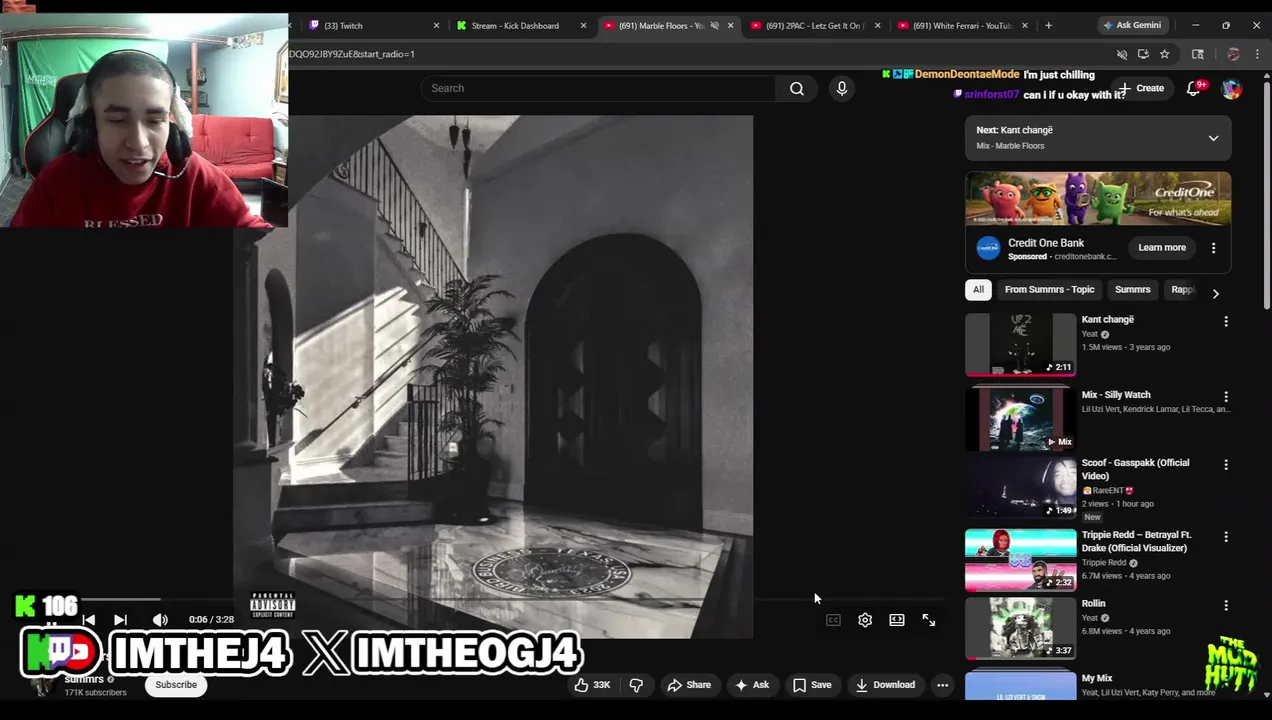Select the Summrs filter chip
The image size is (1272, 720).
click(1132, 290)
